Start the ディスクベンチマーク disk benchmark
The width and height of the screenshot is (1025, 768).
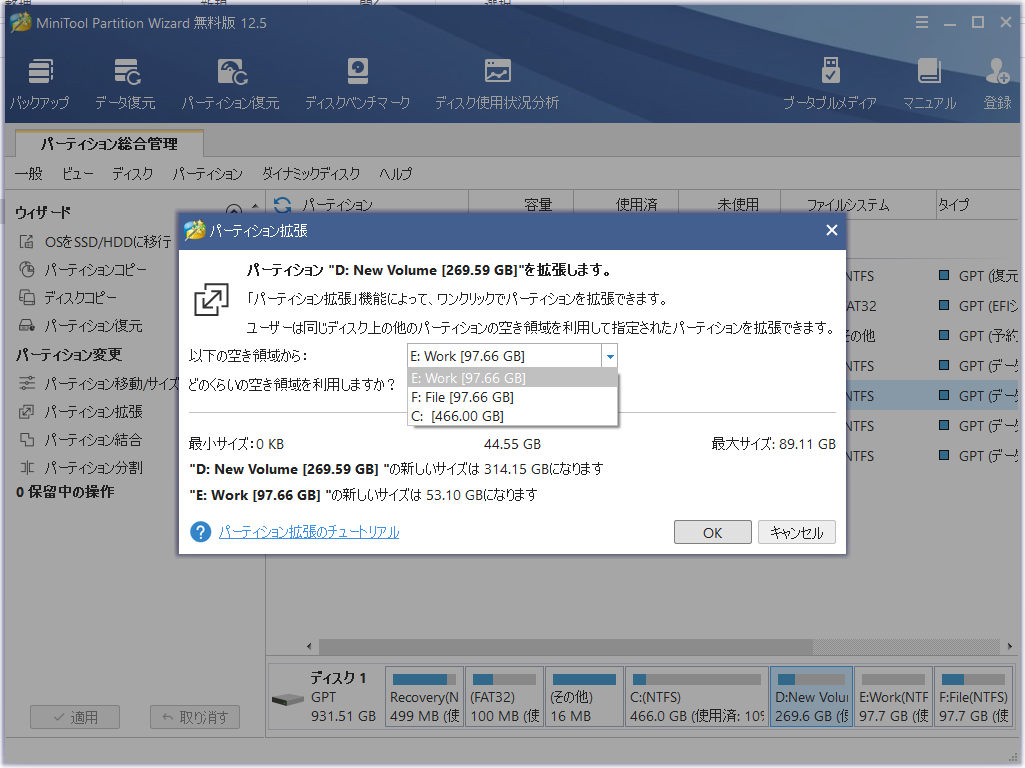pos(357,84)
